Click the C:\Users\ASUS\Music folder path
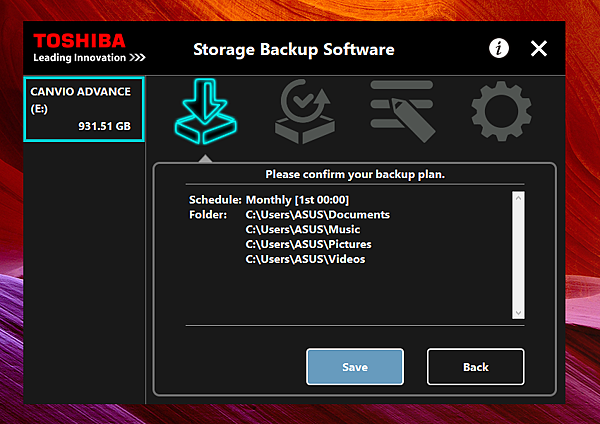Image resolution: width=600 pixels, height=424 pixels. tap(303, 230)
